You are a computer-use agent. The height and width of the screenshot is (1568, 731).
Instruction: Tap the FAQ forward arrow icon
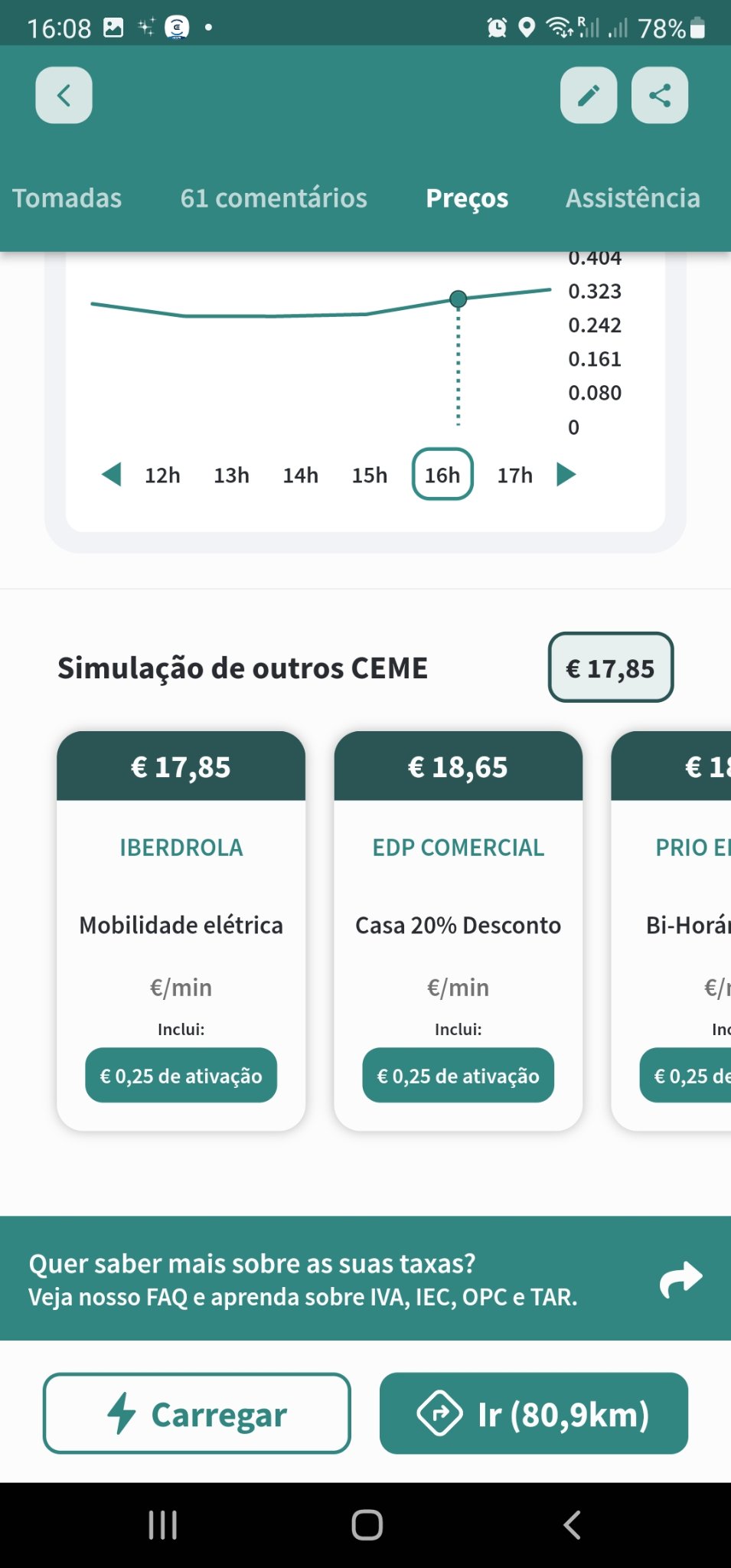pos(680,1279)
